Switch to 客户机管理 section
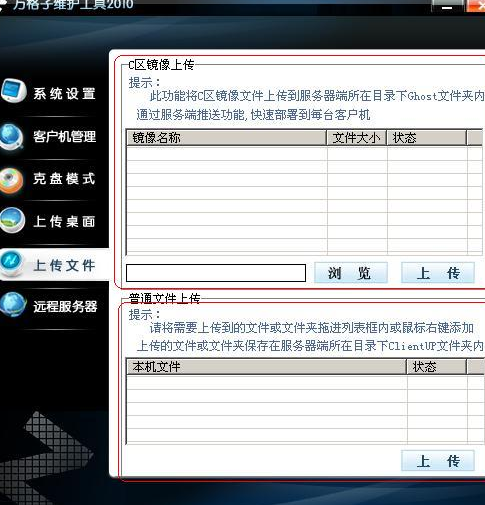 64,136
